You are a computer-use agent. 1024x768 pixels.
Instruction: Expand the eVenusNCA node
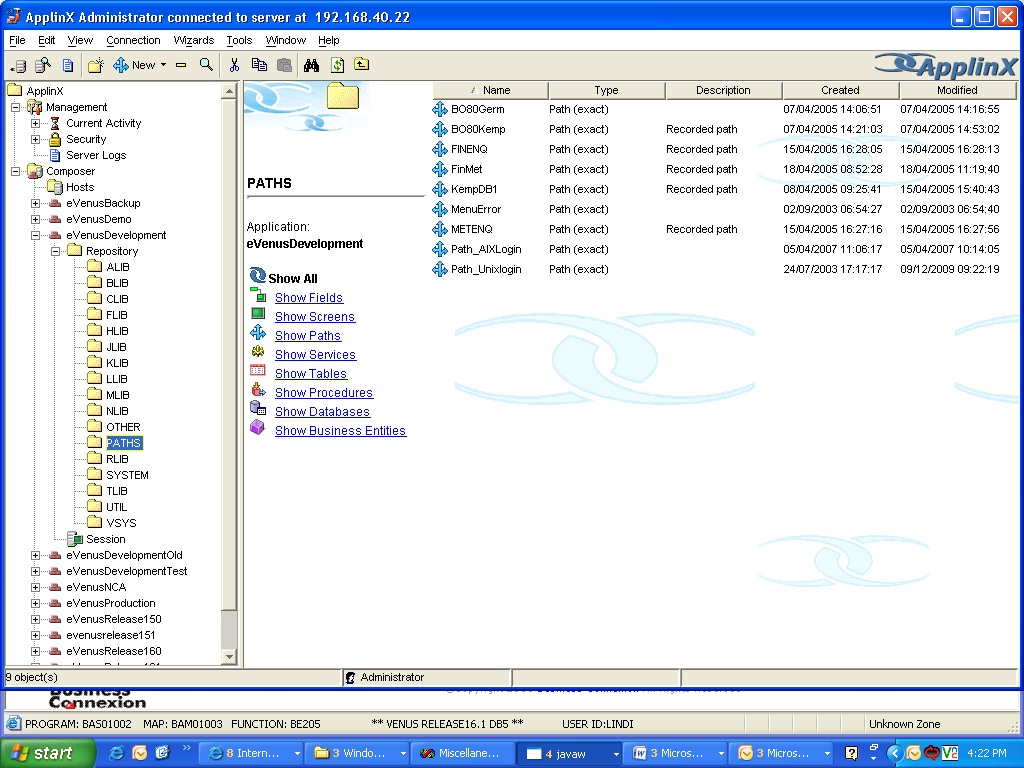[x=35, y=587]
